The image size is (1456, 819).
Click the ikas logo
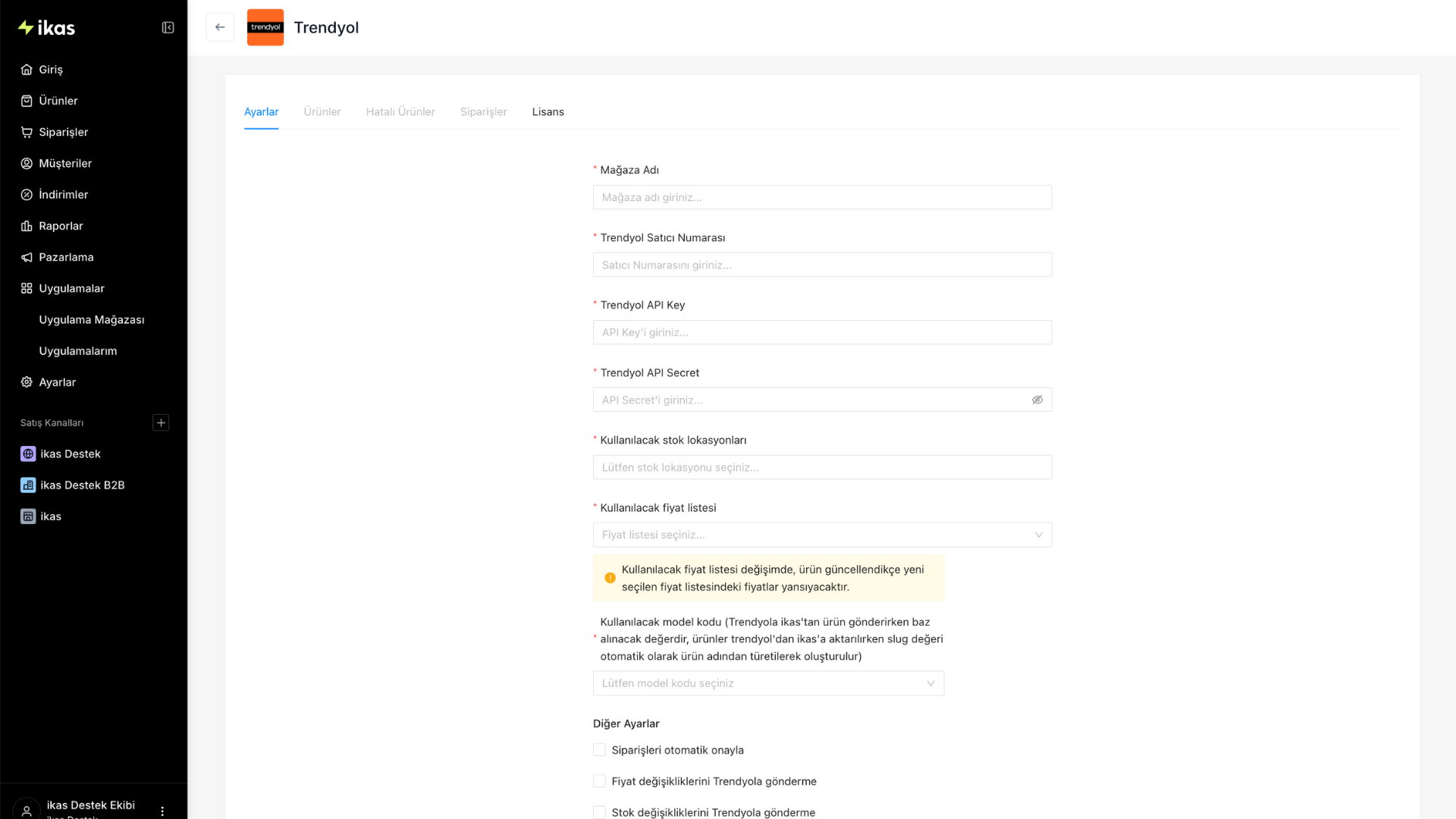[46, 28]
